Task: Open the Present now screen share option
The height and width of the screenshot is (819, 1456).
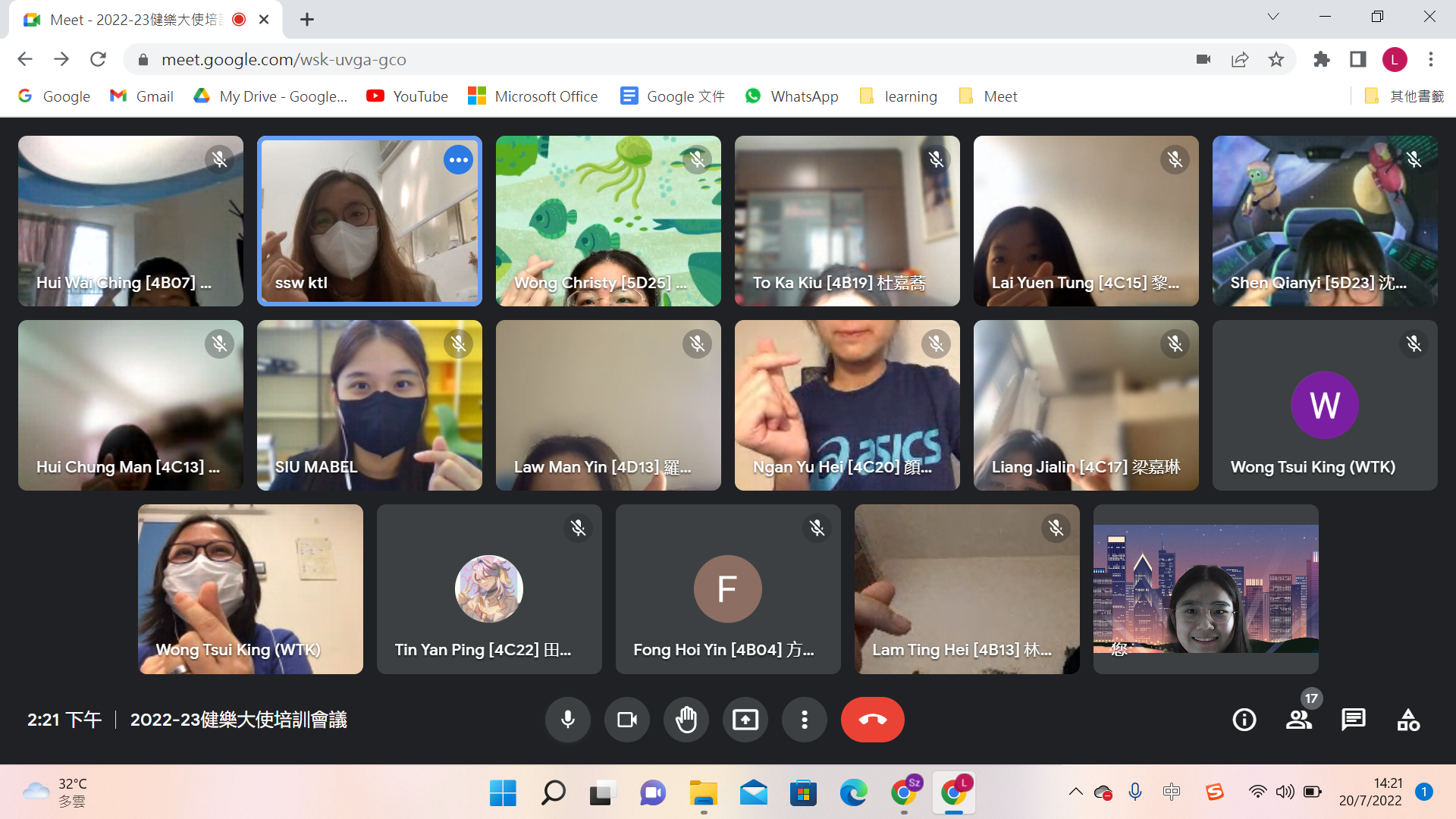Action: pyautogui.click(x=745, y=720)
